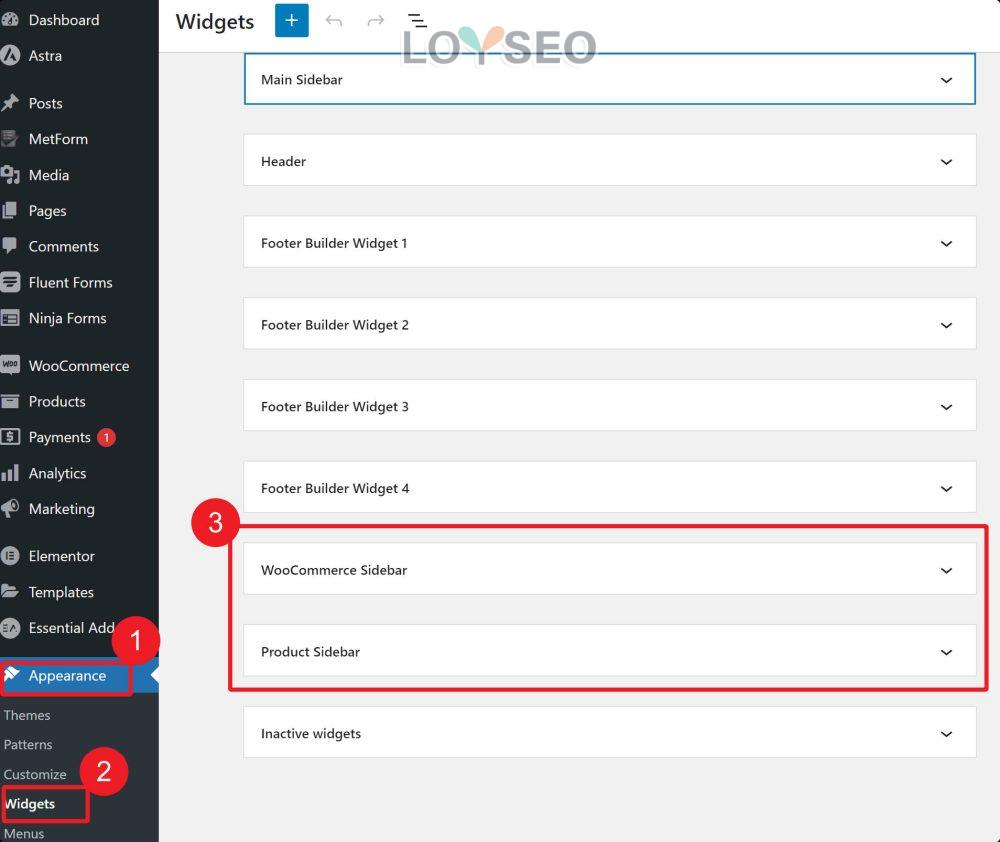Open the Dashboard menu item
This screenshot has height=842, width=1000.
pos(64,20)
